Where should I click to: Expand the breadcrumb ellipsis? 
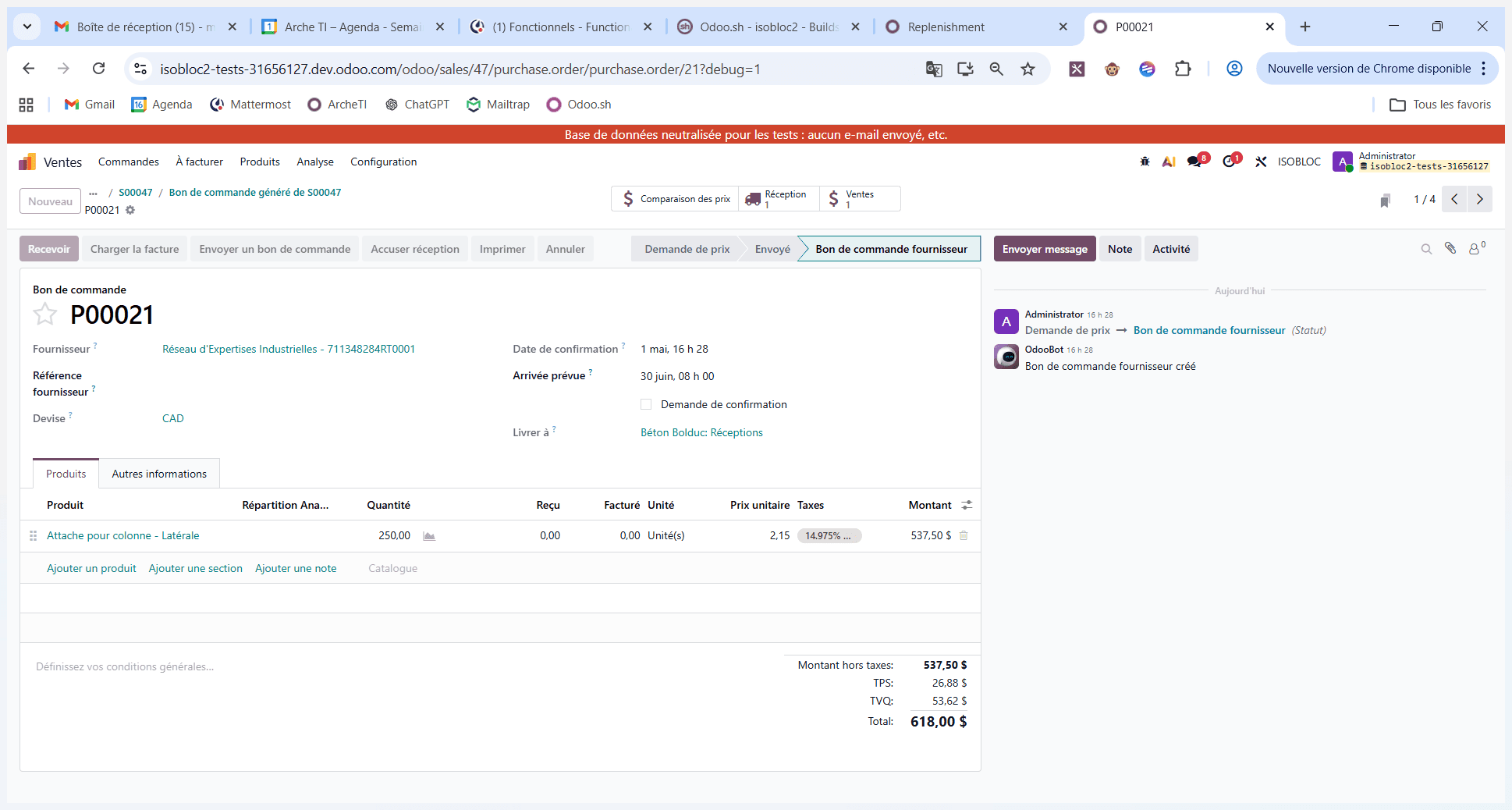pyautogui.click(x=94, y=193)
